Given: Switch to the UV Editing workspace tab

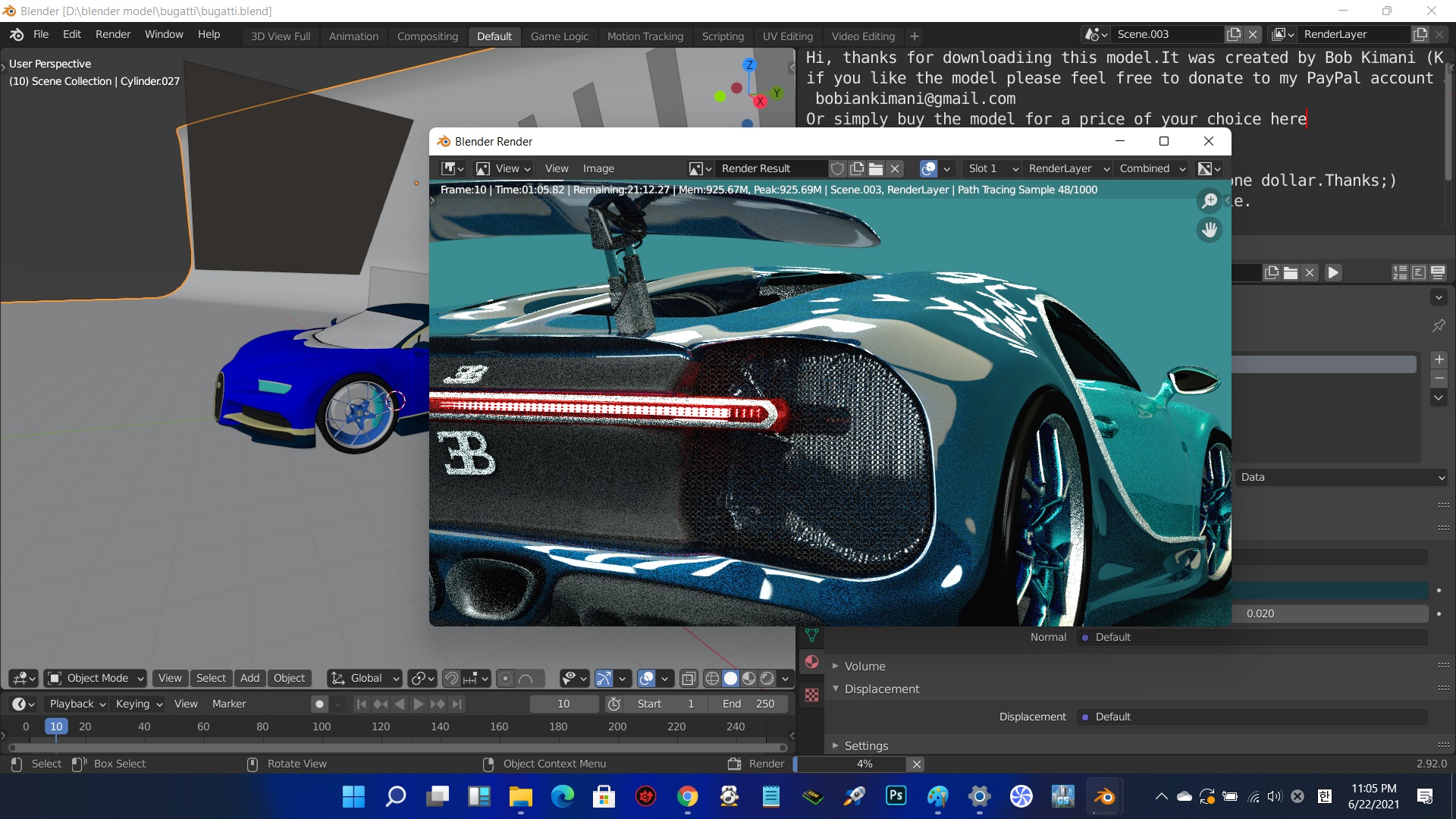Looking at the screenshot, I should 787,36.
